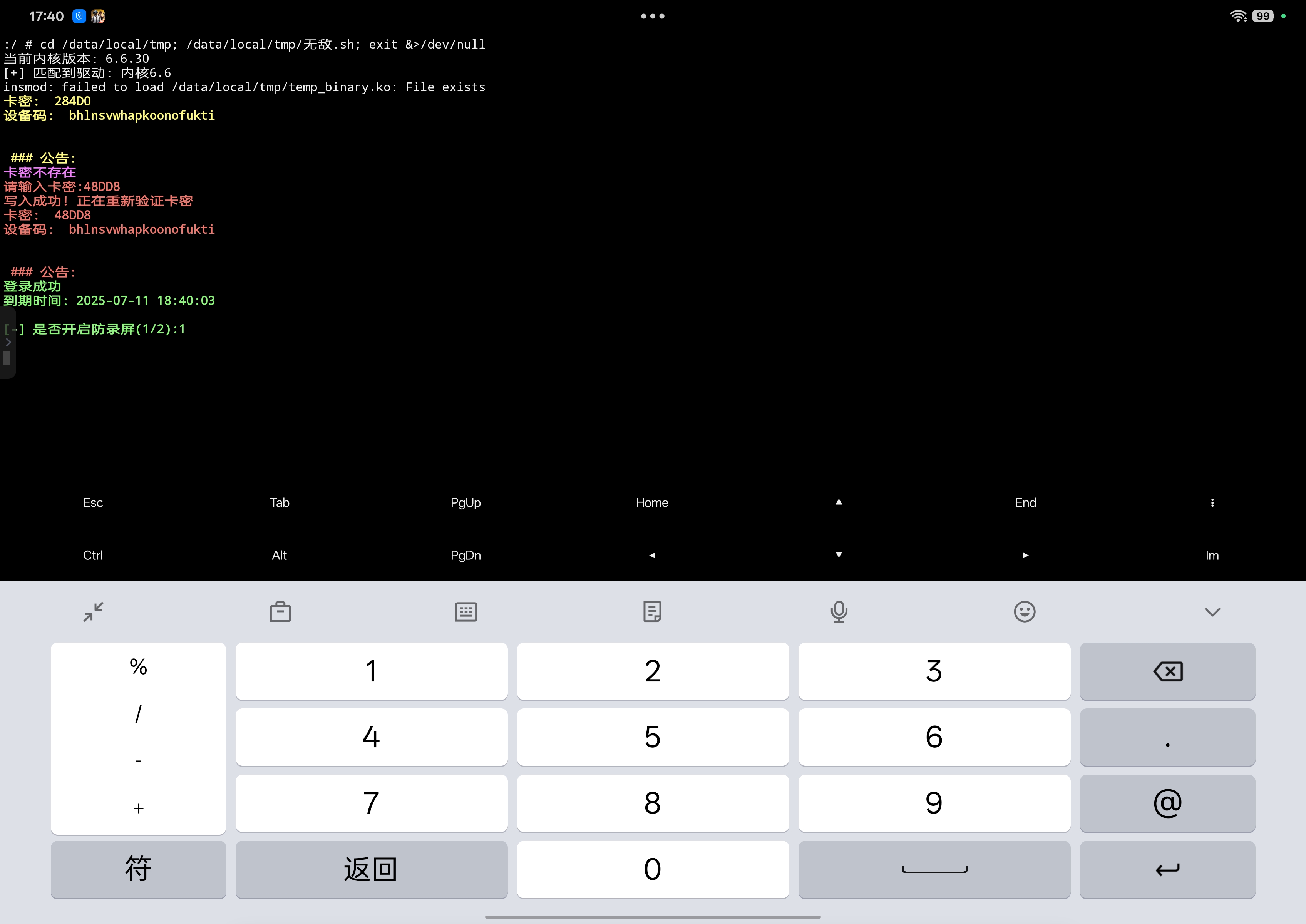Tap the green 登录成功 text
The image size is (1306, 924).
[x=32, y=287]
